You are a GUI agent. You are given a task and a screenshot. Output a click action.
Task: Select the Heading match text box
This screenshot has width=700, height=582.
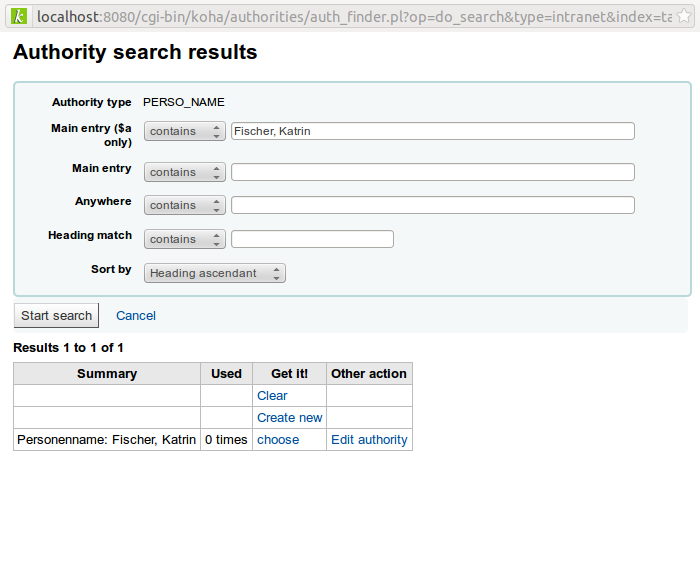point(312,239)
